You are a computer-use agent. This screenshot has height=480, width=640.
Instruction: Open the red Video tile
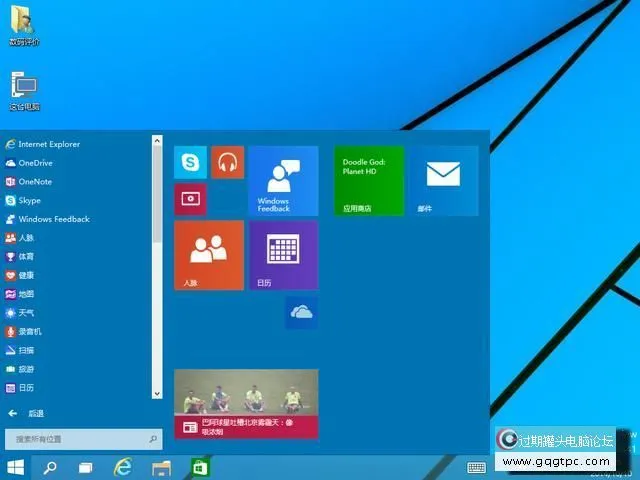pos(190,198)
